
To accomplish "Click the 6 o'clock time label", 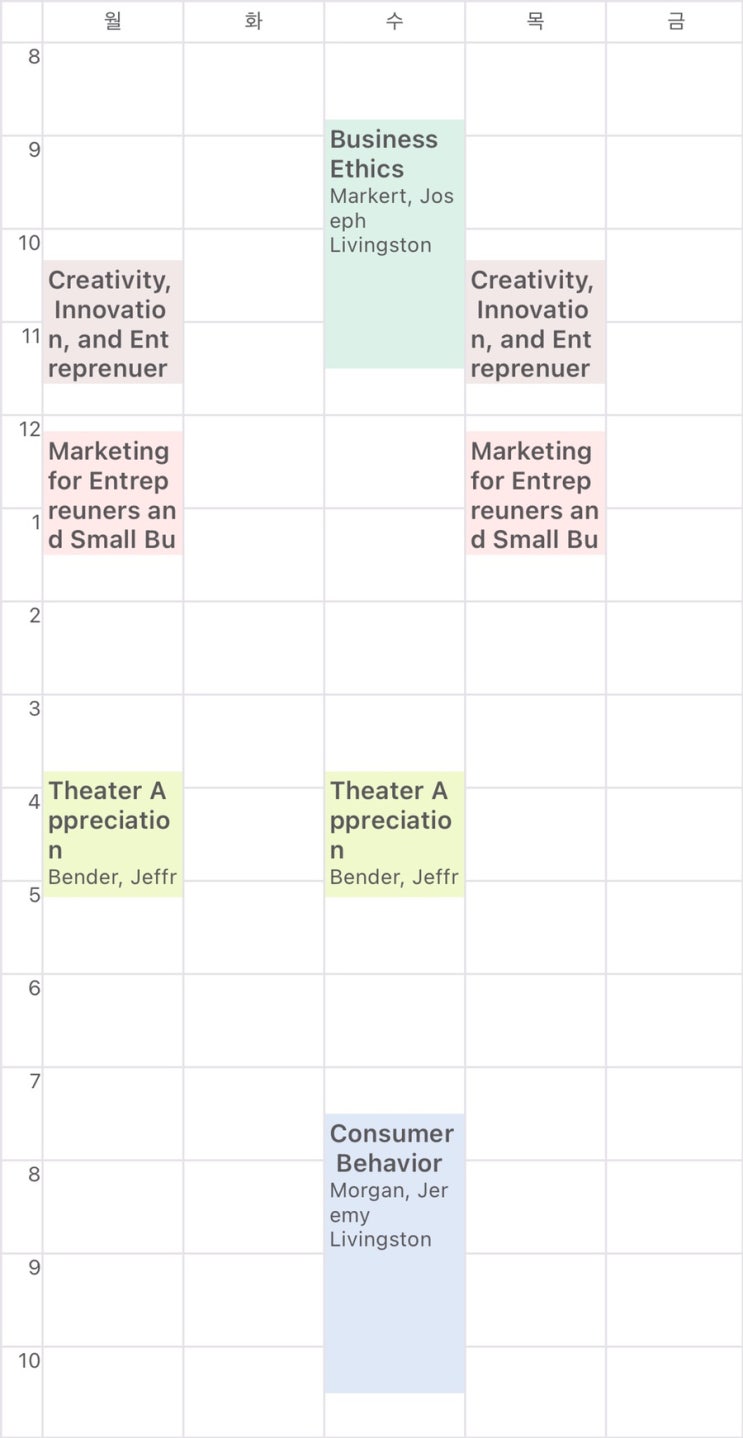I will click(34, 988).
